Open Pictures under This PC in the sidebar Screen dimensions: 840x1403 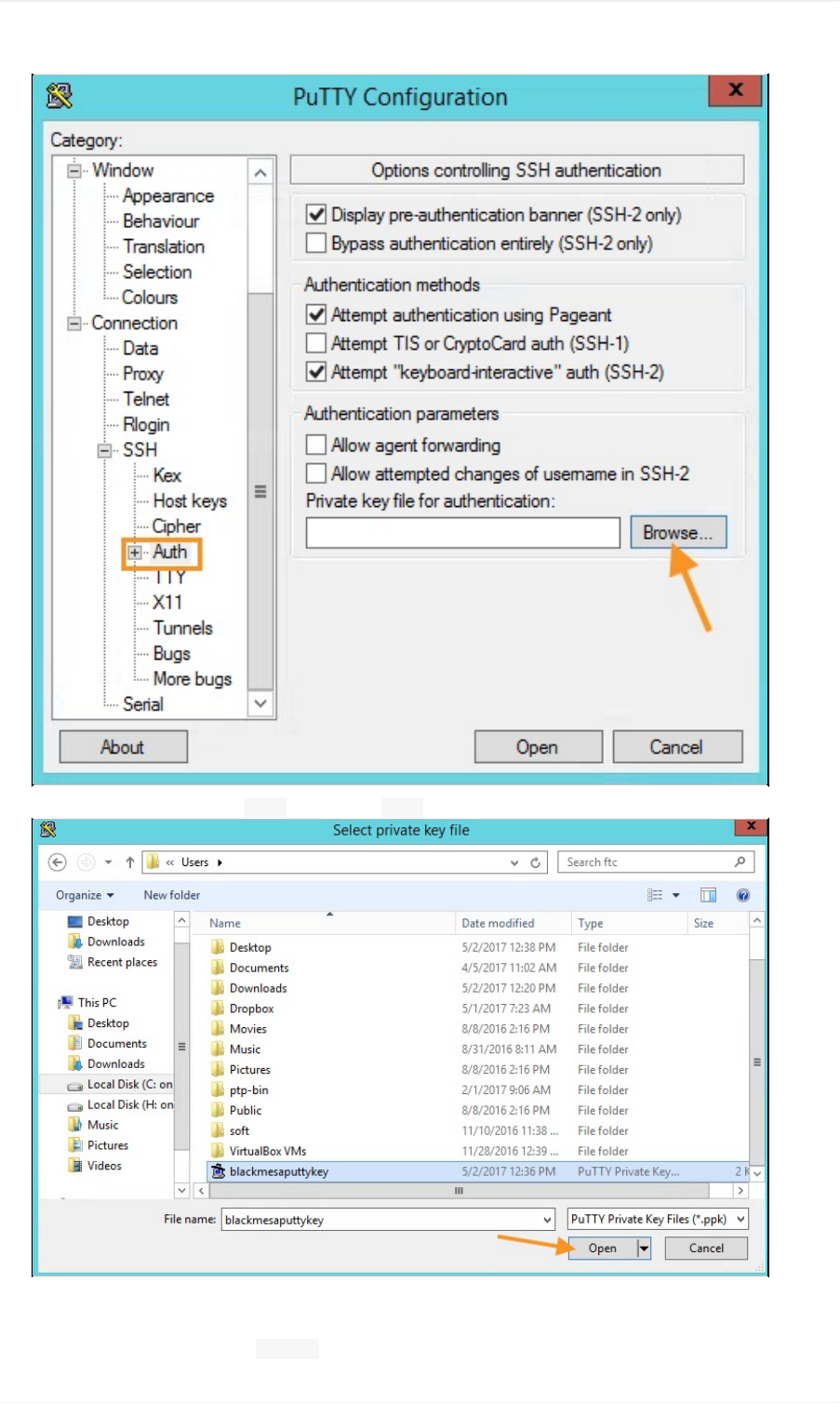[x=99, y=1145]
